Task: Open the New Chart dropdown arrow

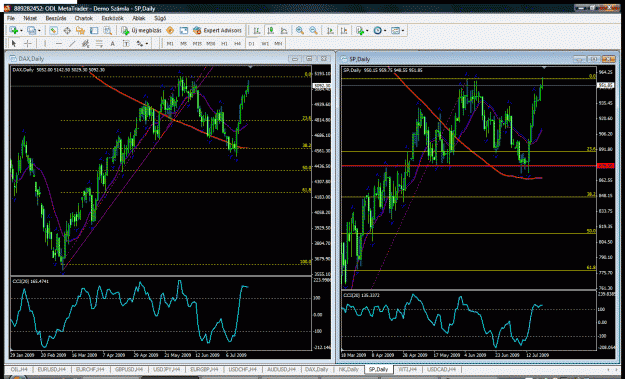Action: tap(21, 31)
